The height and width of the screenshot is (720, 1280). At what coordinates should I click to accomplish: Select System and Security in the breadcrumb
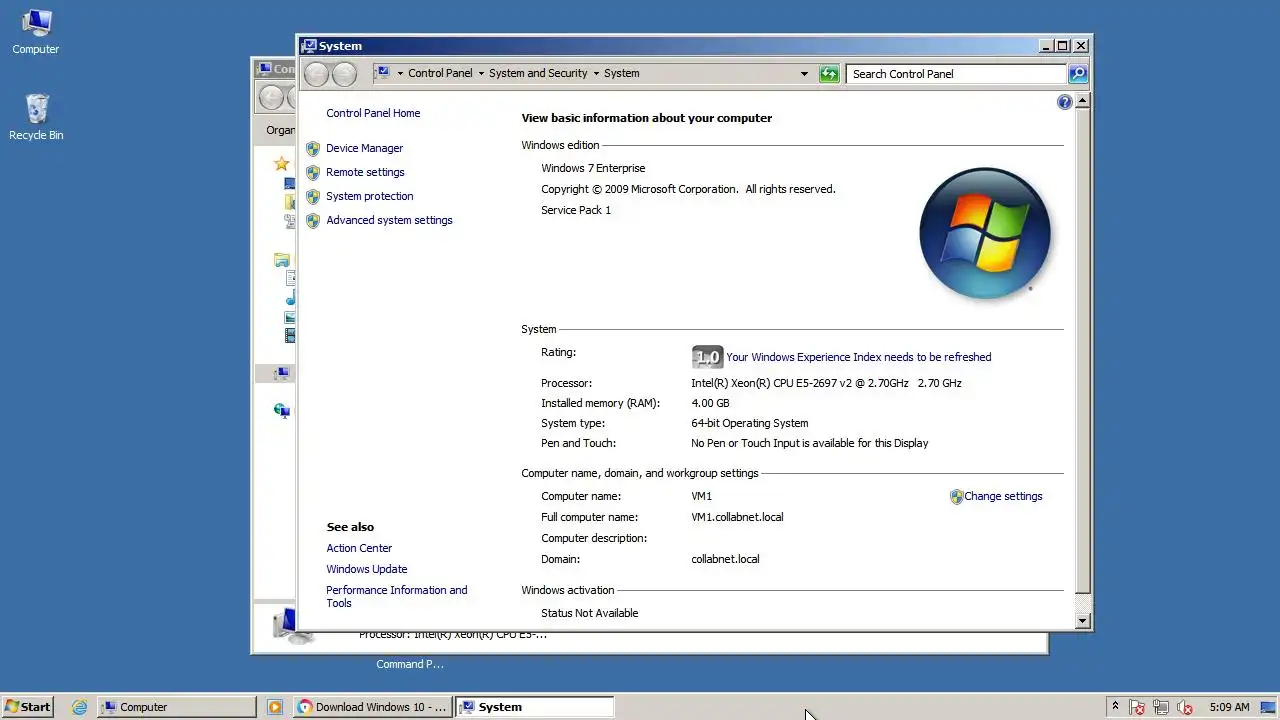tap(538, 74)
